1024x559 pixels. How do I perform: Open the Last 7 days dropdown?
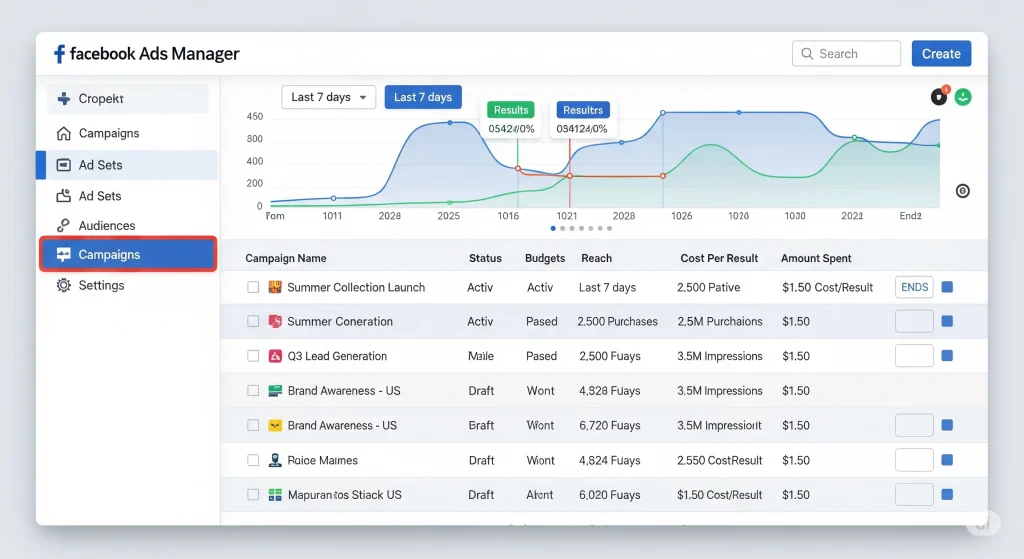328,97
